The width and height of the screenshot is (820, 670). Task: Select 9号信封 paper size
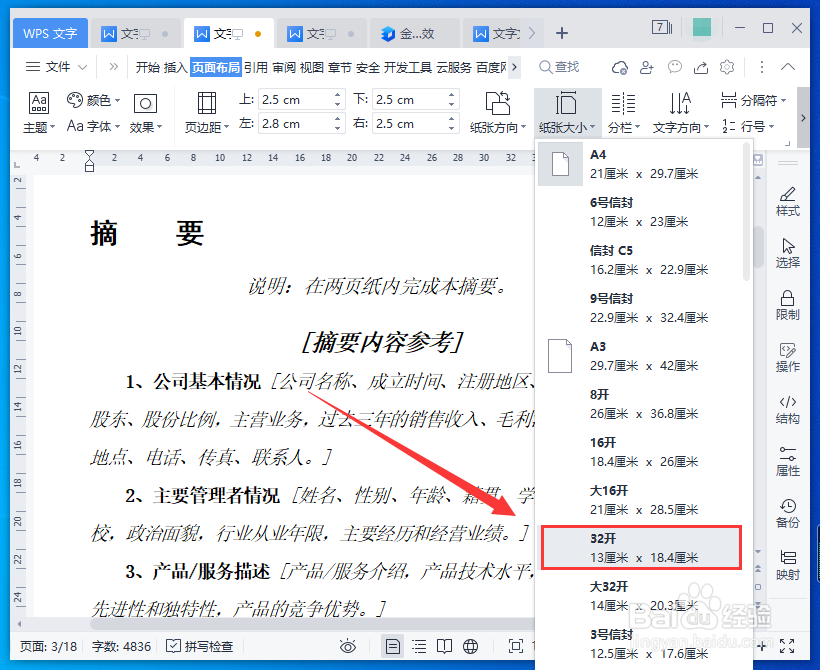coord(643,308)
